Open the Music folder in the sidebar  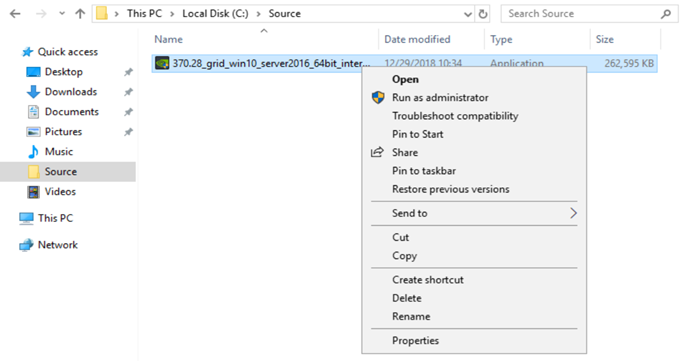[x=59, y=152]
